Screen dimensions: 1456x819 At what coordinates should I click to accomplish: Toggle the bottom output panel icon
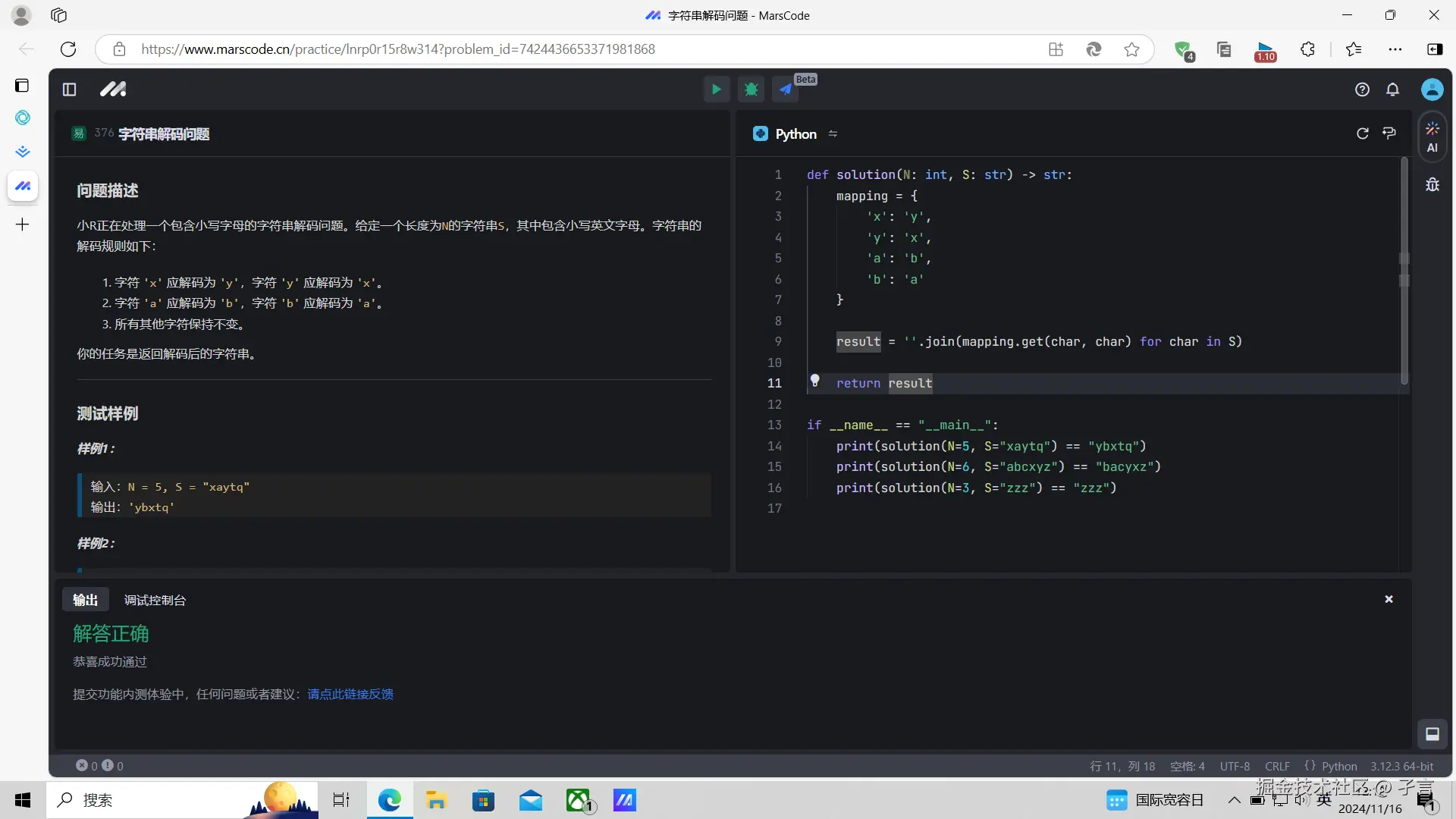(x=1432, y=733)
